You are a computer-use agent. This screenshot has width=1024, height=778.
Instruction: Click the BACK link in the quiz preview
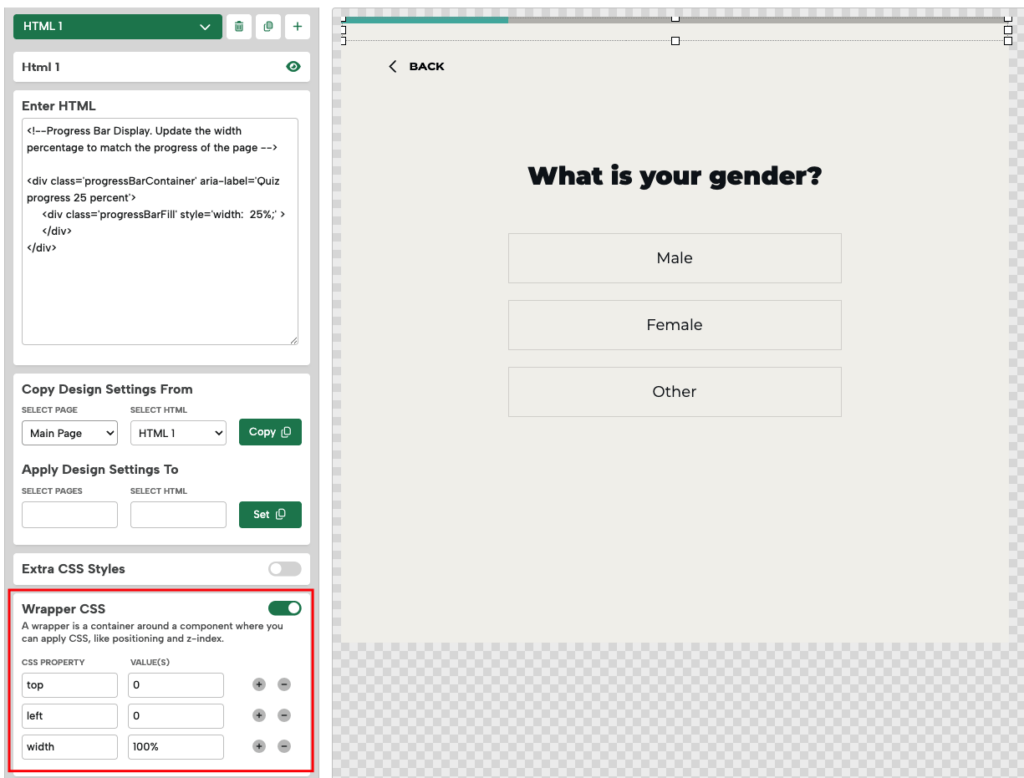[416, 66]
